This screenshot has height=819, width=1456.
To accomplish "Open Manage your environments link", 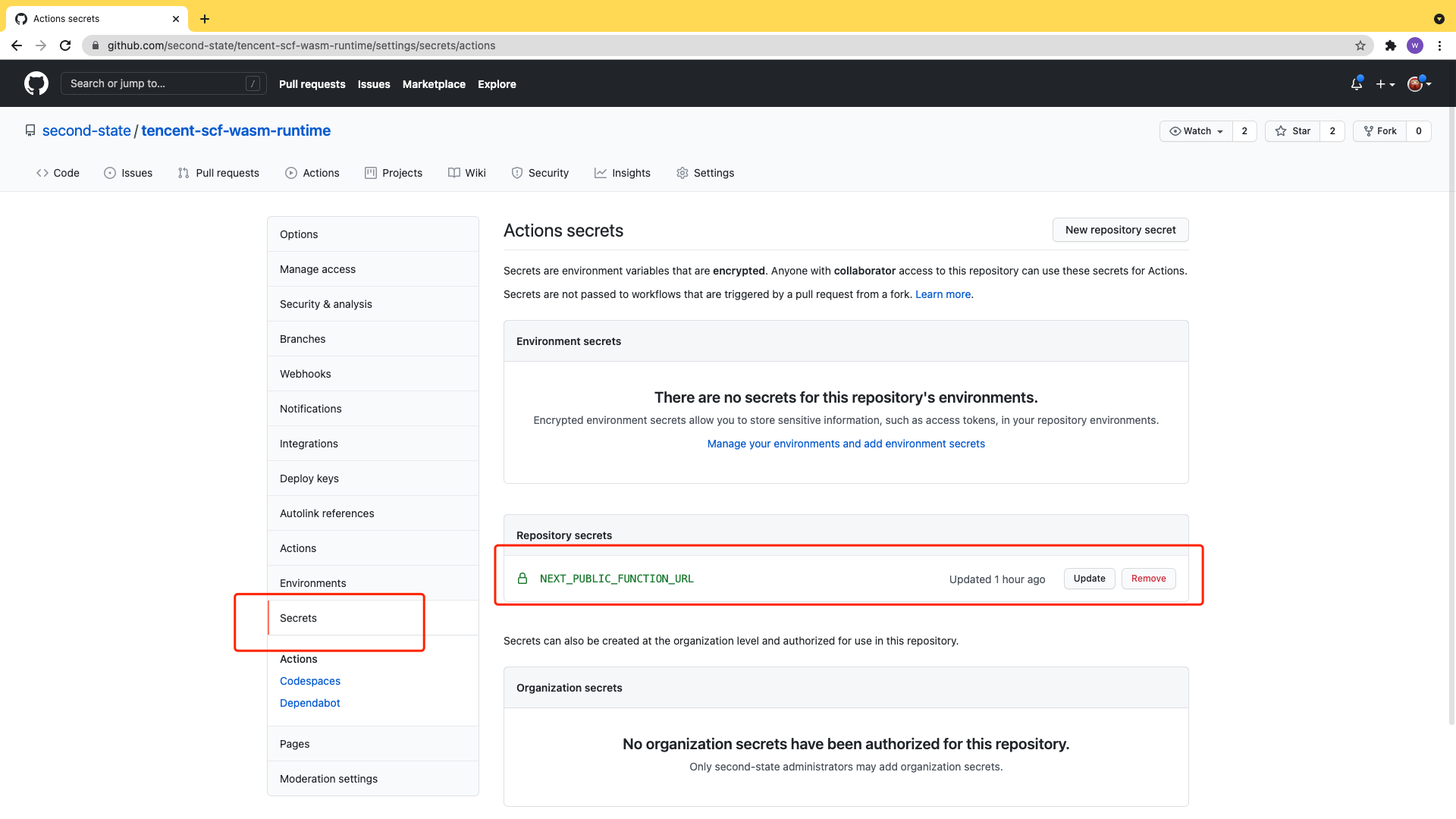I will [x=846, y=444].
